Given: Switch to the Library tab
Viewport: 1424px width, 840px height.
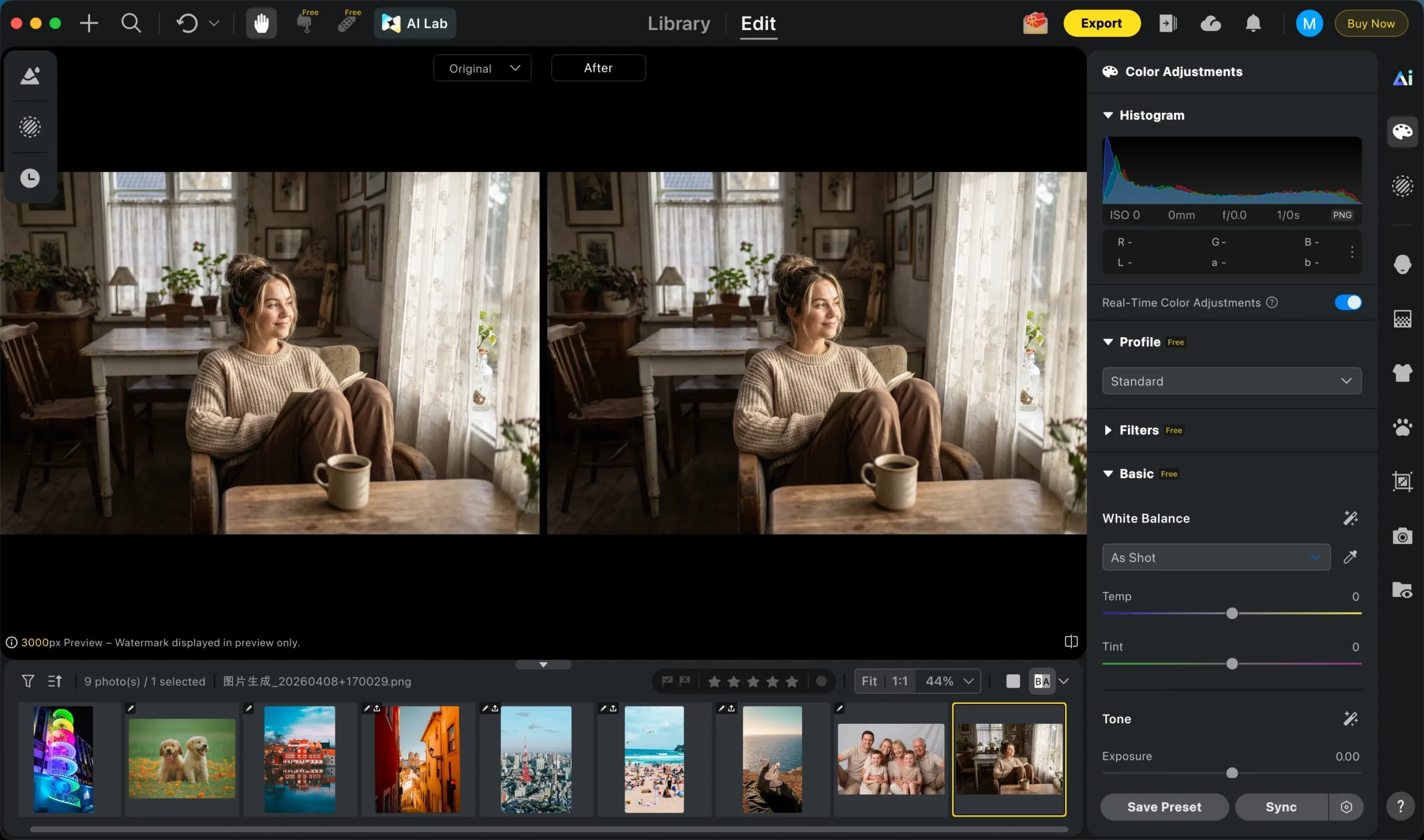Looking at the screenshot, I should point(678,23).
